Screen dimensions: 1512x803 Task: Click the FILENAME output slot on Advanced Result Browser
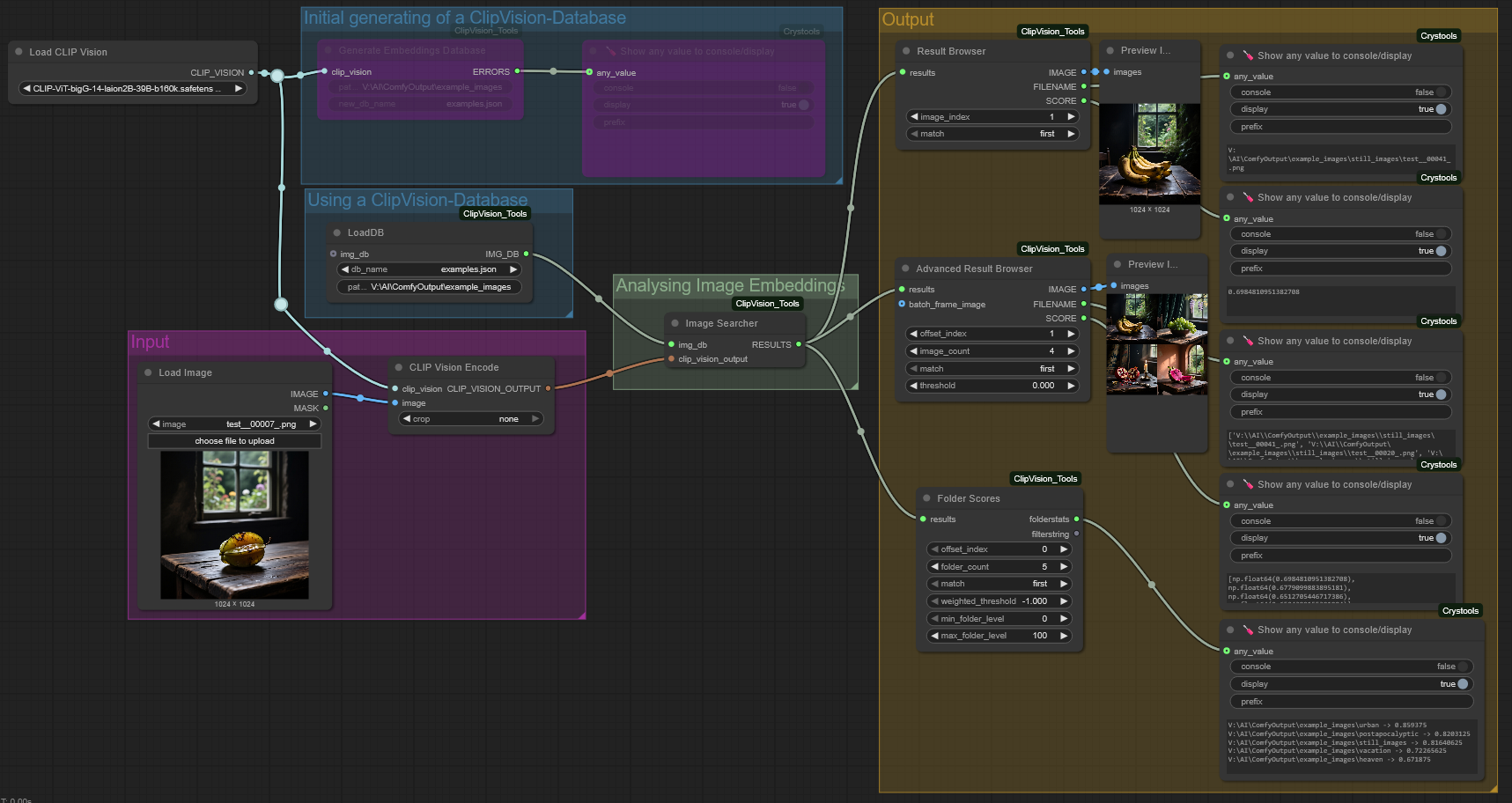click(1084, 304)
